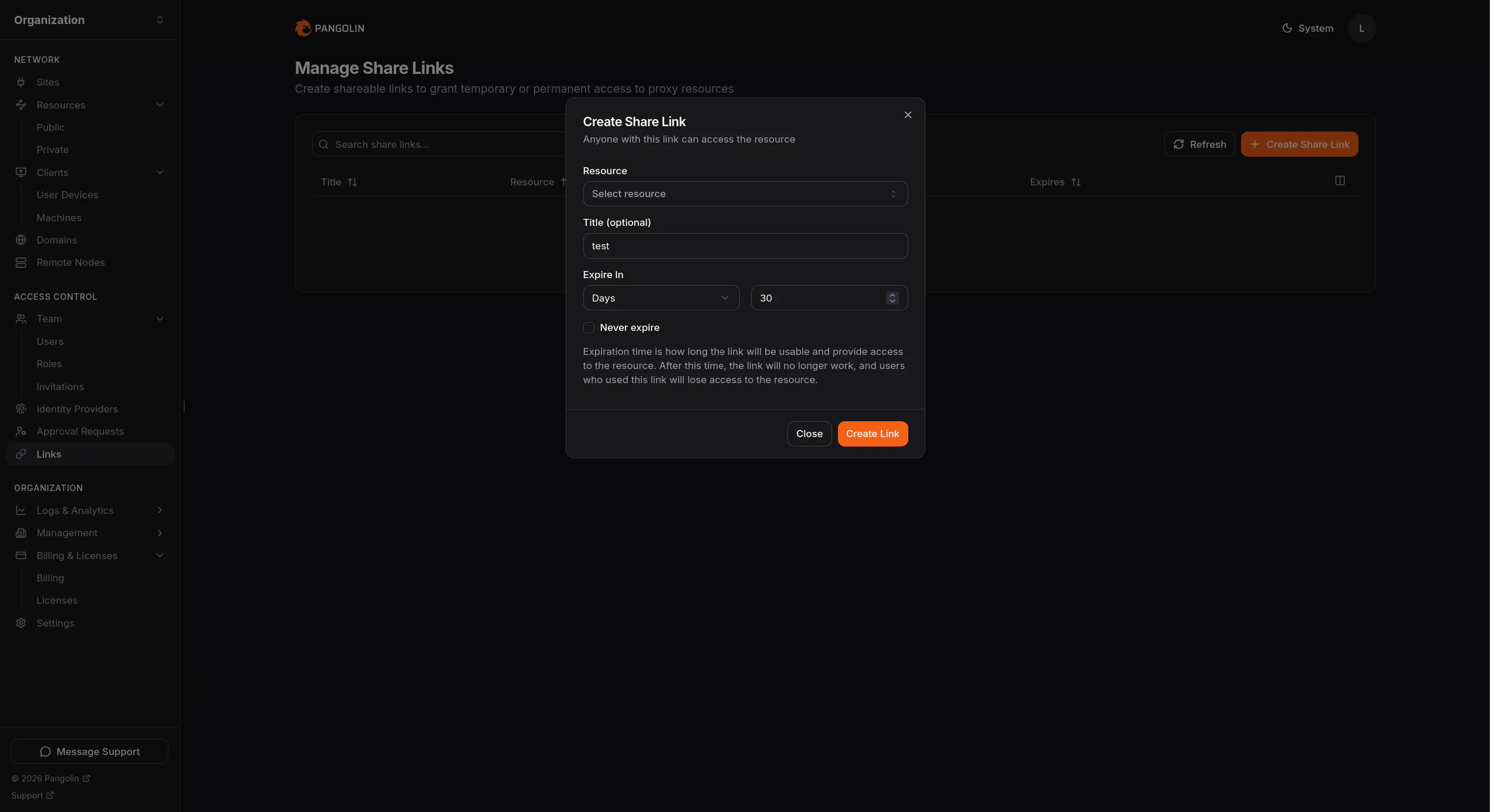Click the Message Support button
This screenshot has width=1491, height=812.
[x=89, y=751]
